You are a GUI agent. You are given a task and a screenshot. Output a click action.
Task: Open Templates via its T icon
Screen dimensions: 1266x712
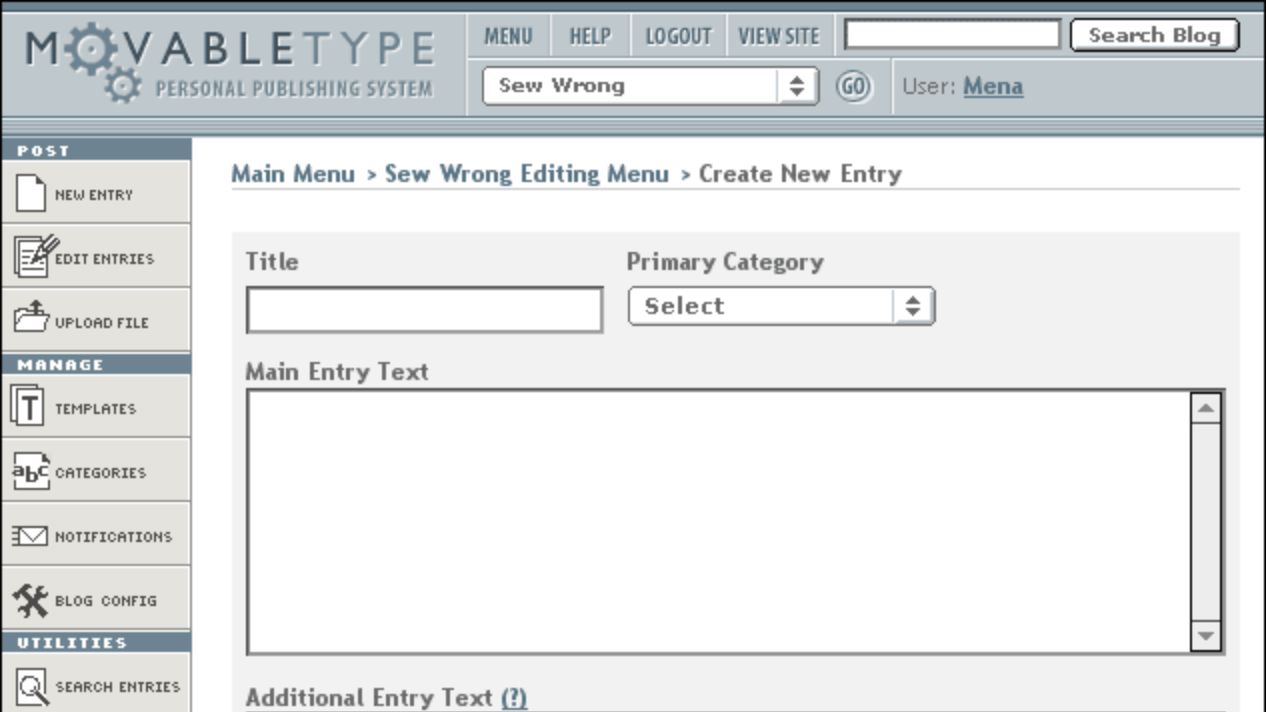pos(28,407)
